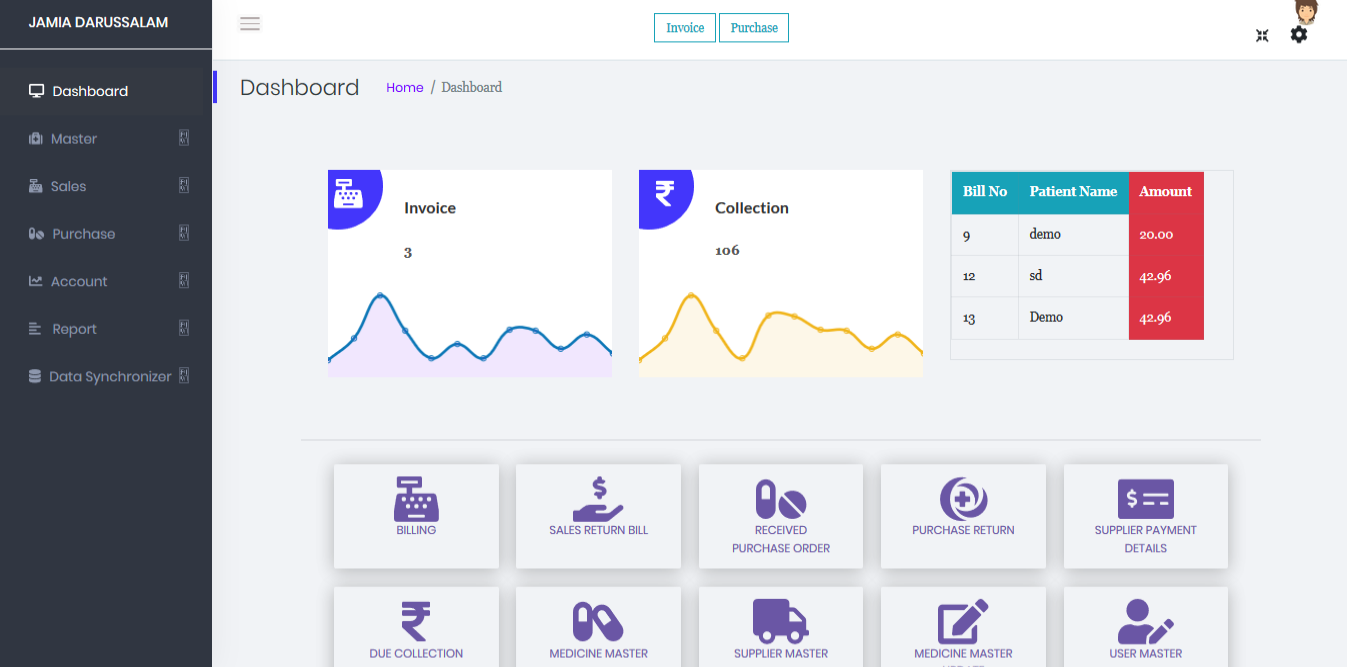Toggle the hamburger sidebar menu

tap(250, 24)
